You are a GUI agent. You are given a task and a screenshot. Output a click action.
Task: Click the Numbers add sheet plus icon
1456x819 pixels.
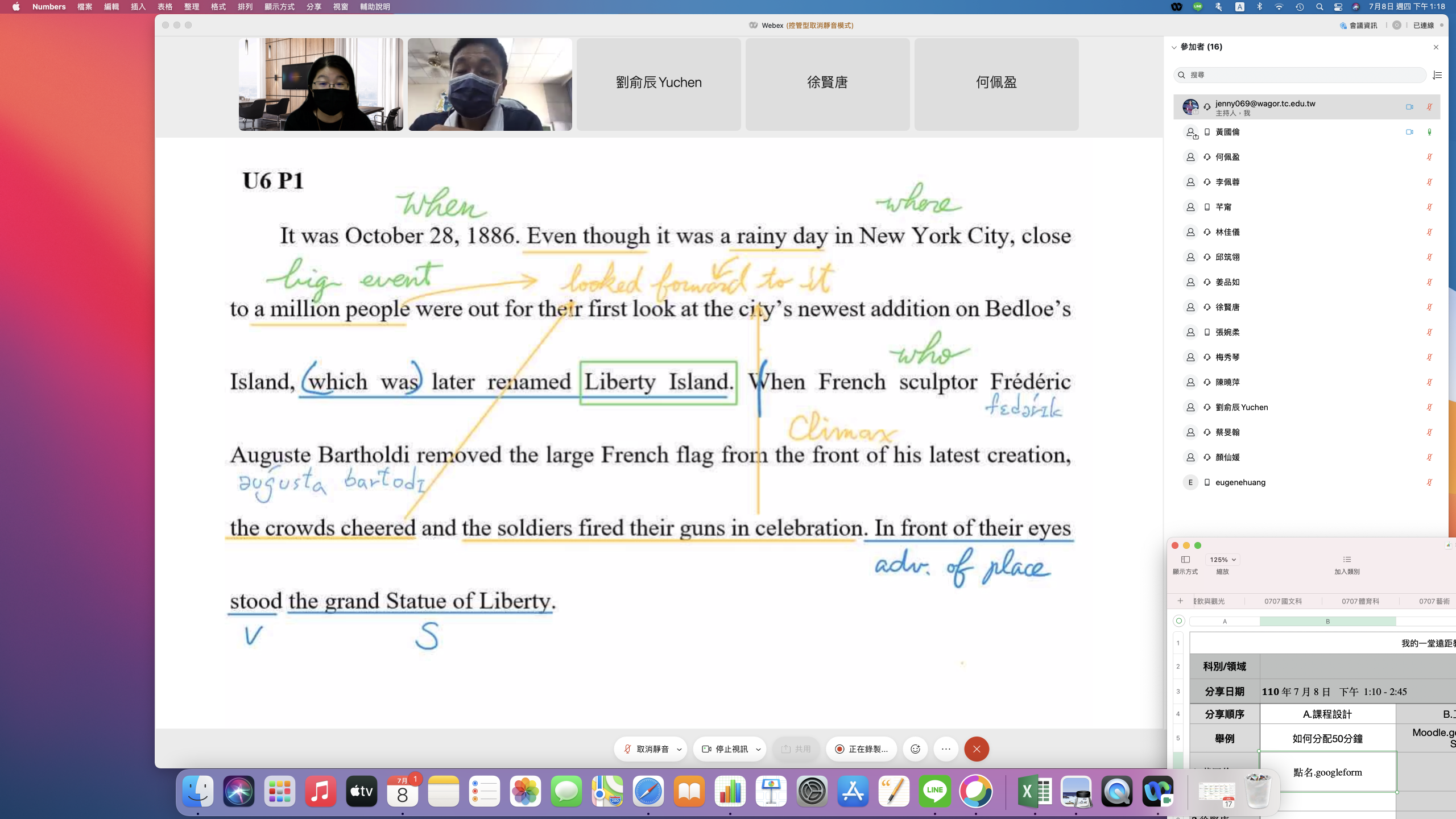[1180, 601]
